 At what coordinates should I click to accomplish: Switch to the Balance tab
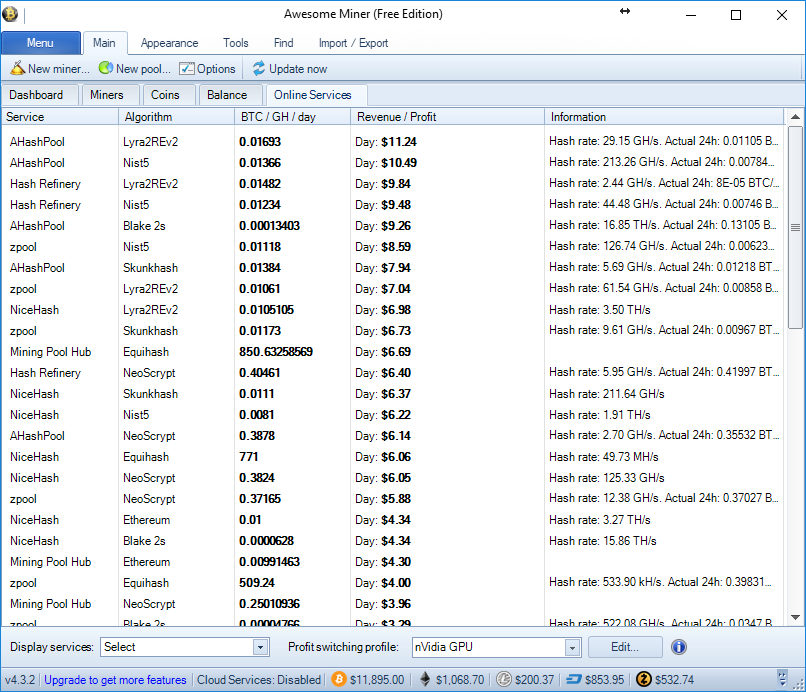click(229, 95)
